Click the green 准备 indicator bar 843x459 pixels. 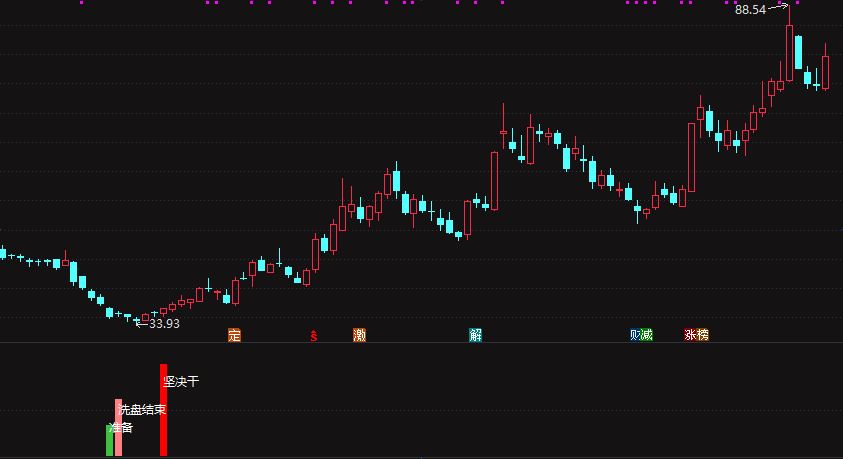pos(110,440)
